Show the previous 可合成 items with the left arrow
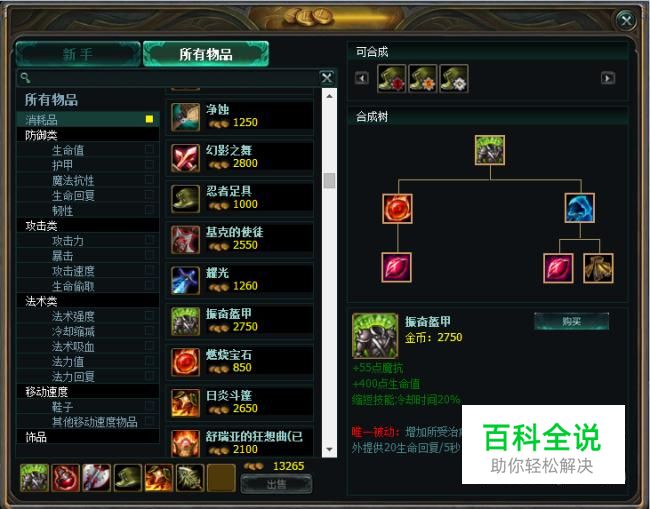 point(361,78)
